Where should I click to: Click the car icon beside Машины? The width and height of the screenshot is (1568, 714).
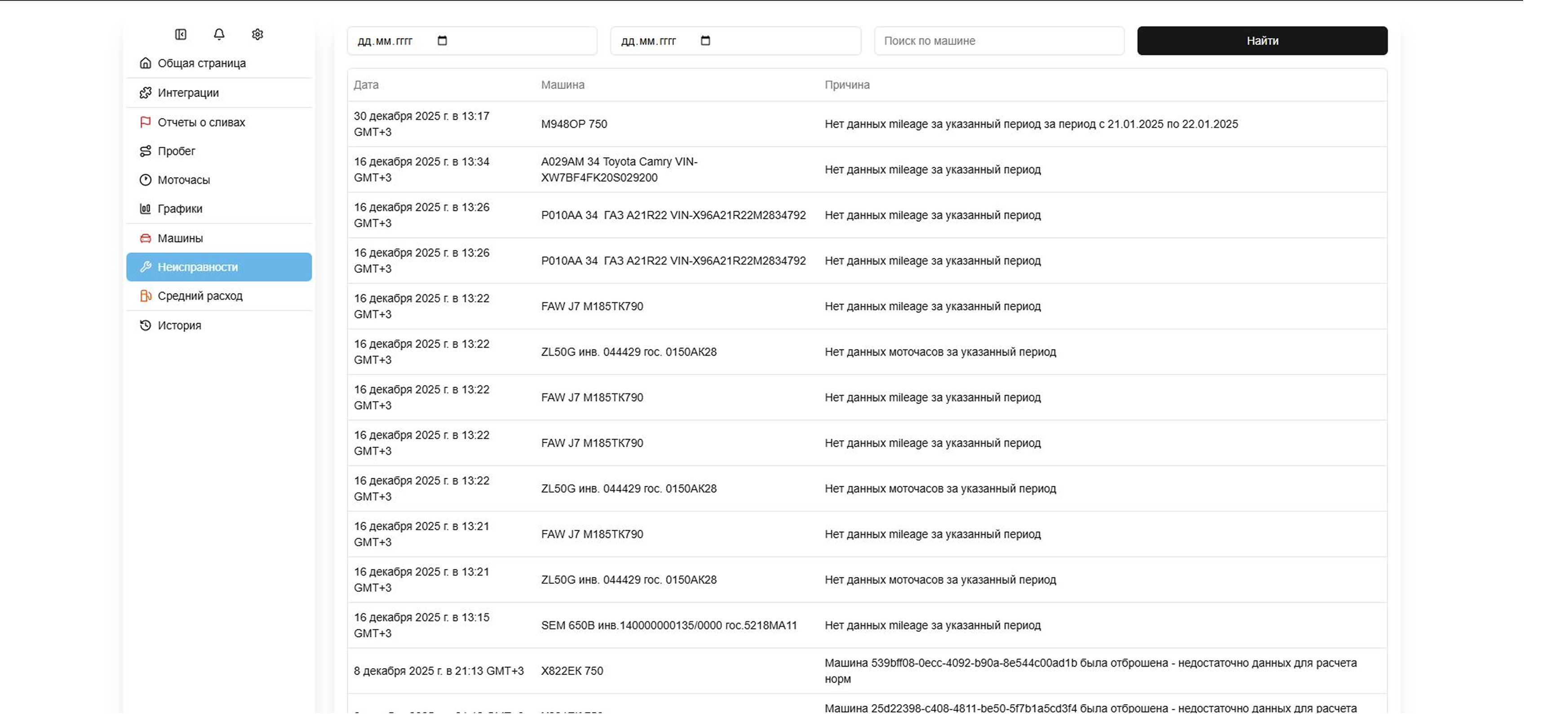146,238
